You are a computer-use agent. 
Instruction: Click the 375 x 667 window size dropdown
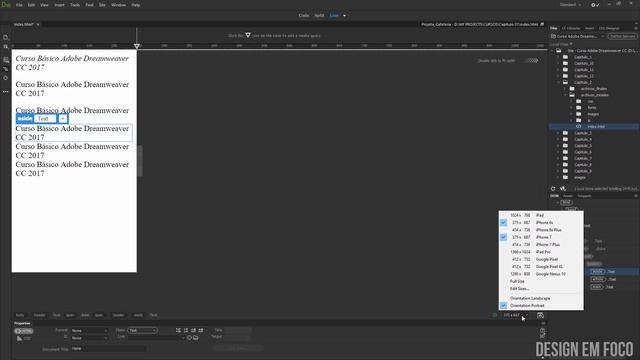[515, 315]
